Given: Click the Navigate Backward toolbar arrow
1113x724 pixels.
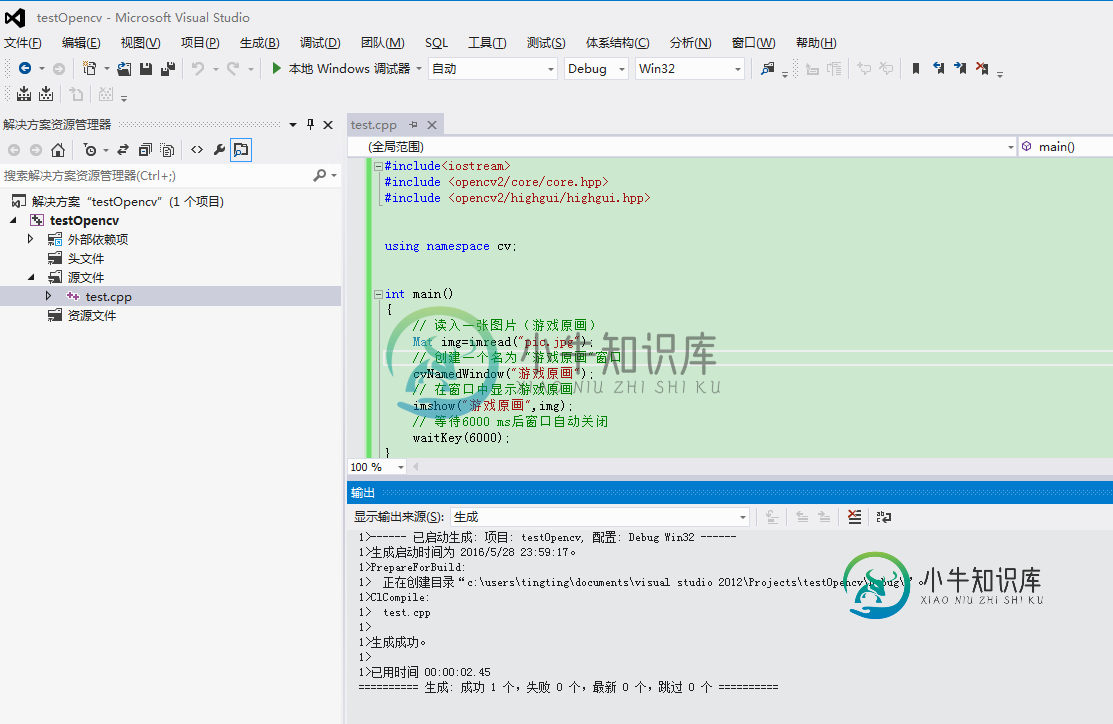Looking at the screenshot, I should coord(25,68).
